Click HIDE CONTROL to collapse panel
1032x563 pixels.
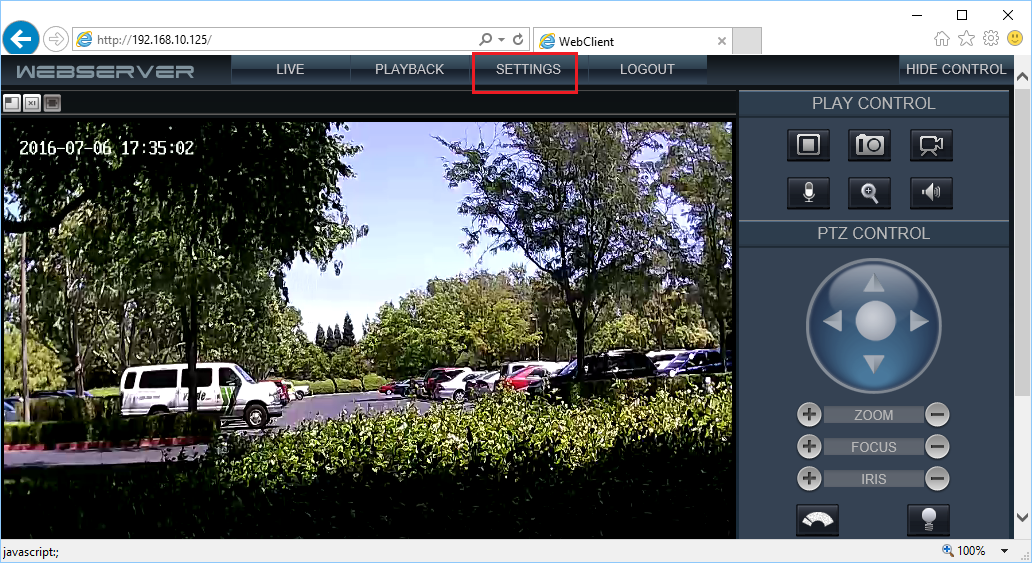[x=955, y=70]
